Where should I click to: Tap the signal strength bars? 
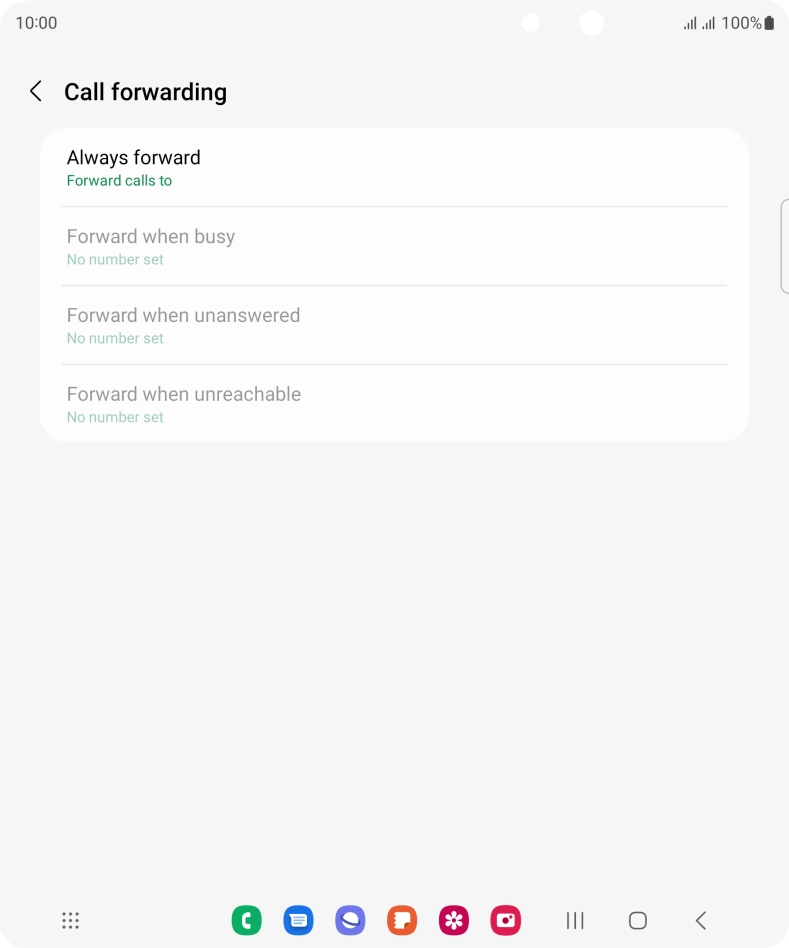(x=699, y=23)
